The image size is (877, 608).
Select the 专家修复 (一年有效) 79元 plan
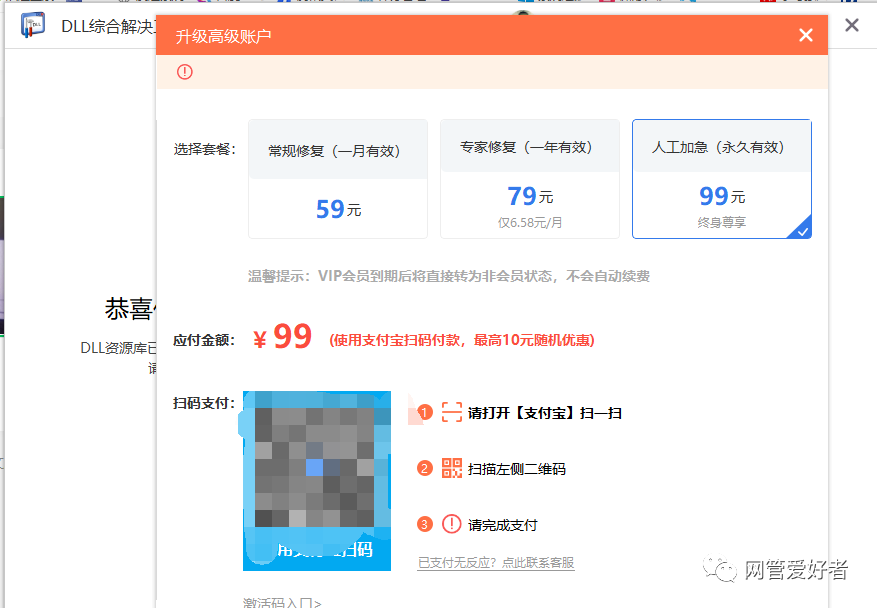point(530,179)
